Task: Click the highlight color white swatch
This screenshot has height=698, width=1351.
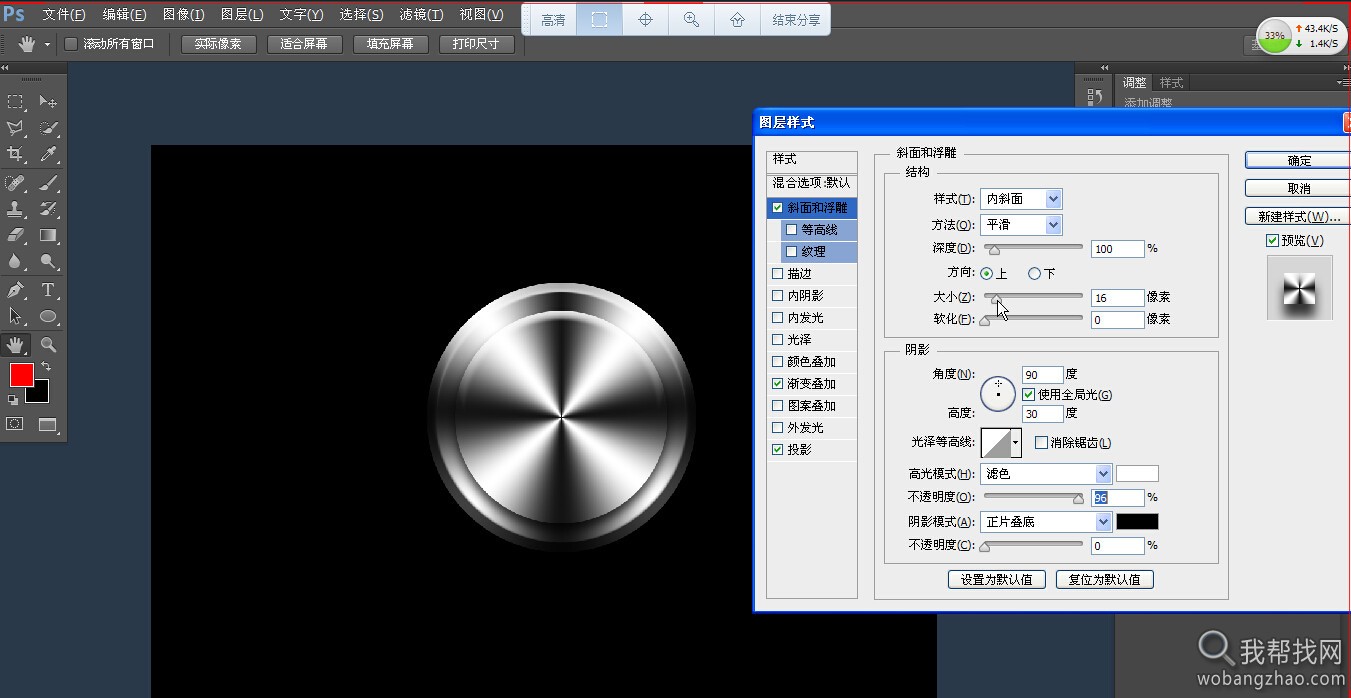Action: pyautogui.click(x=1137, y=474)
